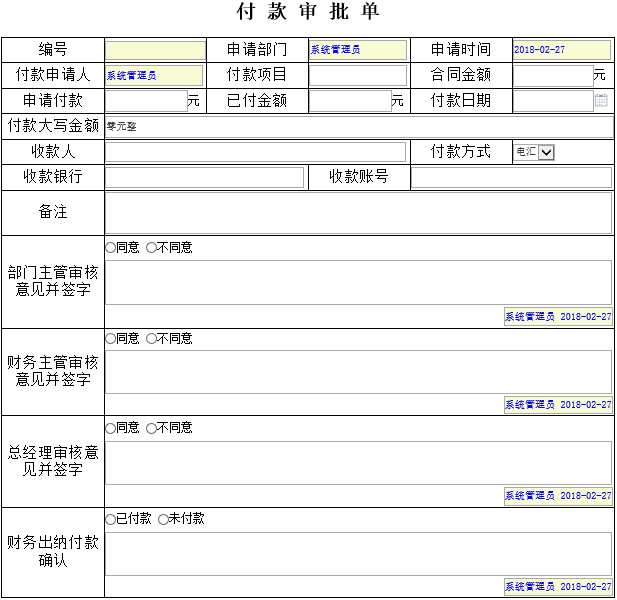Screen dimensions: 617x600
Task: Click the 备注 text area
Action: [358, 212]
